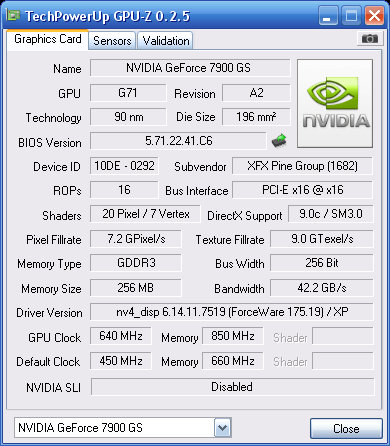Click the Bus Interface PCI-E x16 field
This screenshot has width=390, height=446.
(x=302, y=190)
